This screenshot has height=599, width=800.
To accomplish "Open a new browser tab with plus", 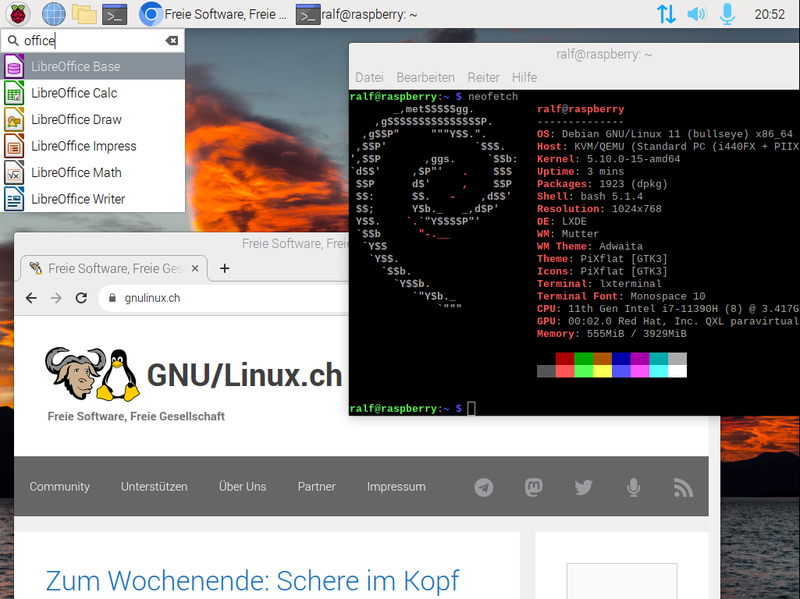I will point(224,268).
